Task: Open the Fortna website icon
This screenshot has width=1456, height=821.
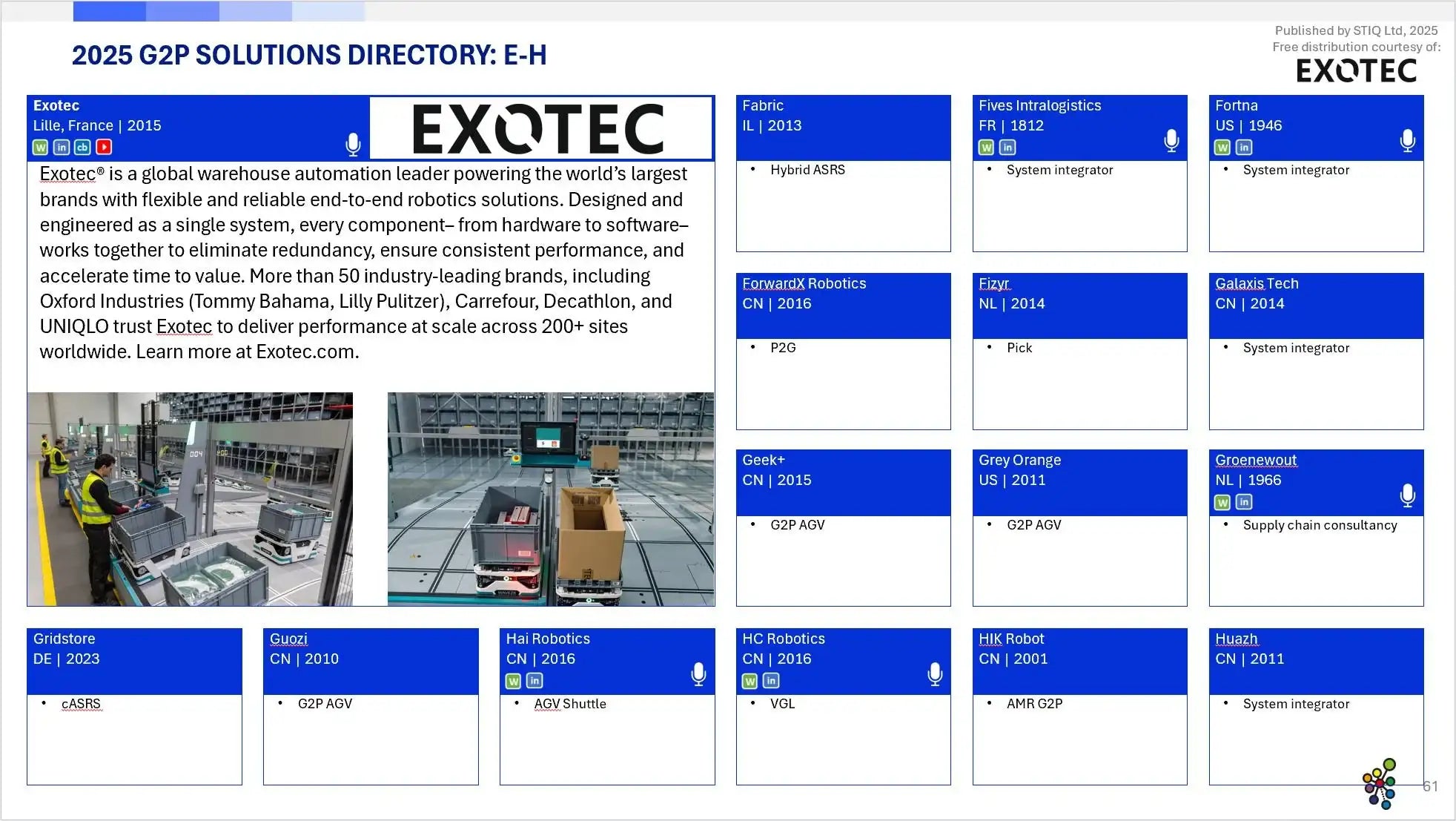Action: 1222,148
